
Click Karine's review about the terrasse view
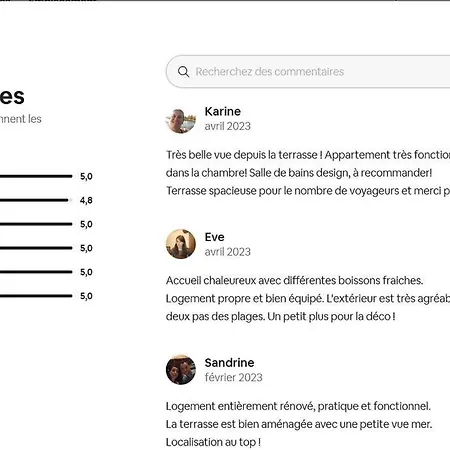coord(308,173)
